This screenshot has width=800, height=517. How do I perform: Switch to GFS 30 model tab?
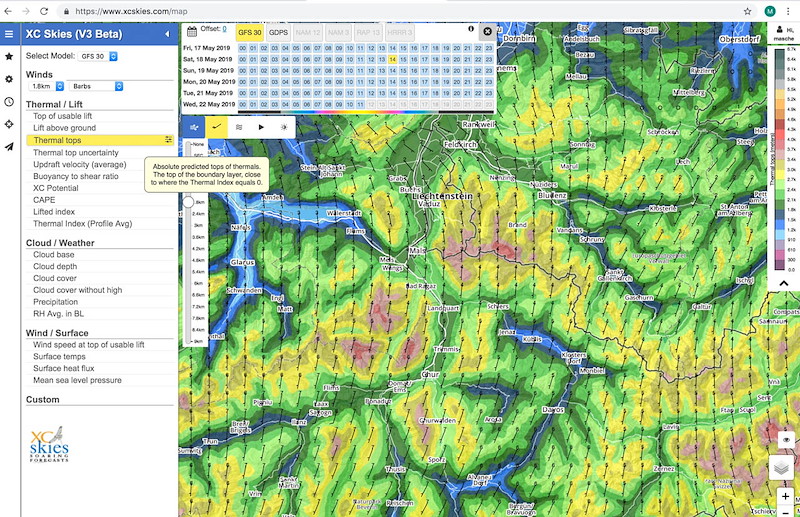point(249,33)
